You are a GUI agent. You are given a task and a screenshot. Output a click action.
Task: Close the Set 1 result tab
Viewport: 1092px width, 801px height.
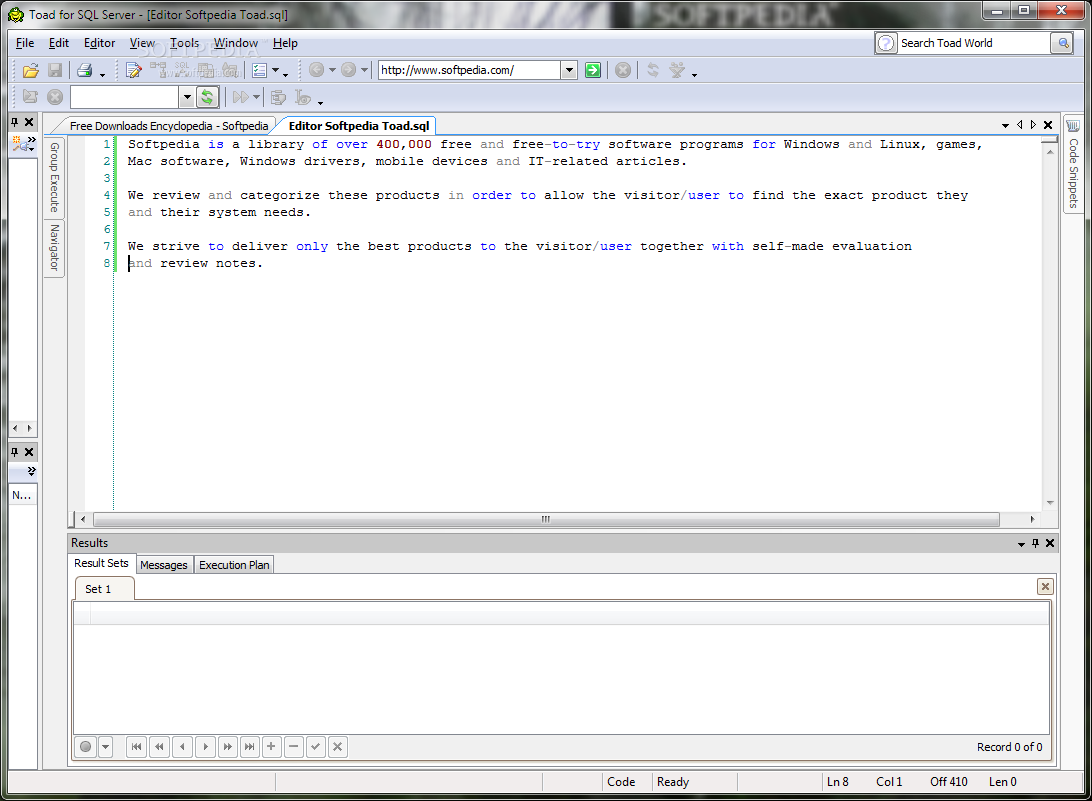tap(1045, 586)
